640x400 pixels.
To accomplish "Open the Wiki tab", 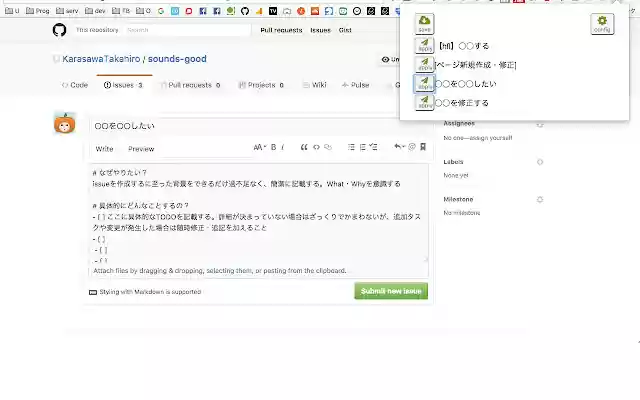I will point(315,85).
